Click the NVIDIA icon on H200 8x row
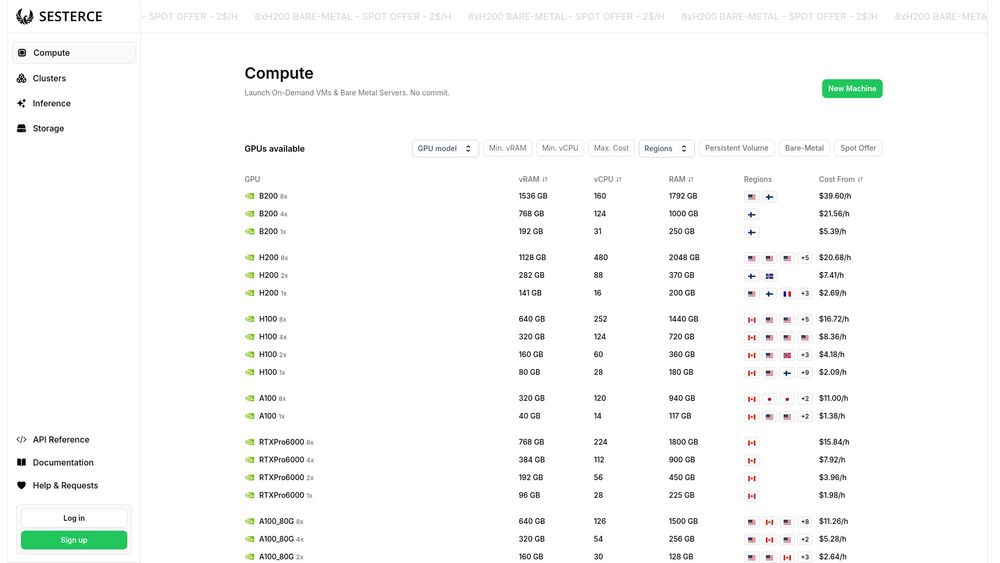This screenshot has width=1000, height=563. (249, 258)
